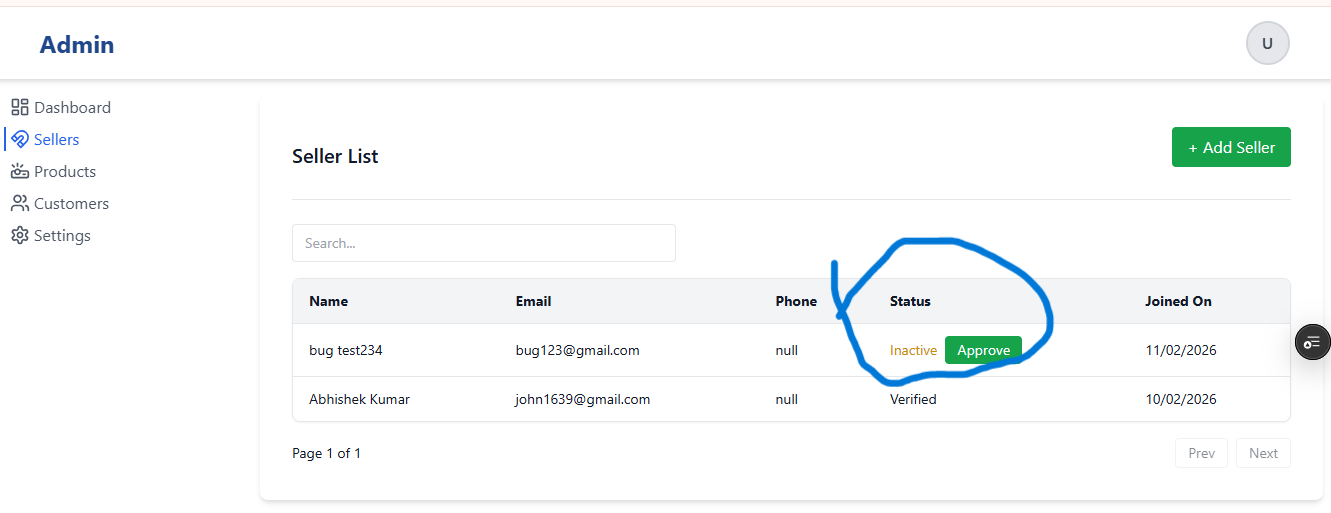The width and height of the screenshot is (1331, 513).
Task: Click the Dashboard grid icon in sidebar
Action: tap(19, 107)
